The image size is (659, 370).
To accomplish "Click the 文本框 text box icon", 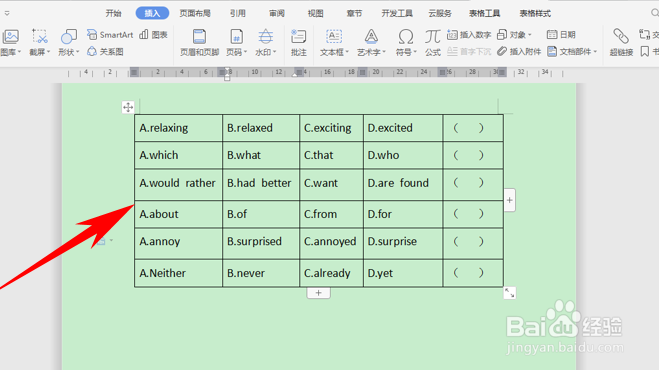I will 334,37.
